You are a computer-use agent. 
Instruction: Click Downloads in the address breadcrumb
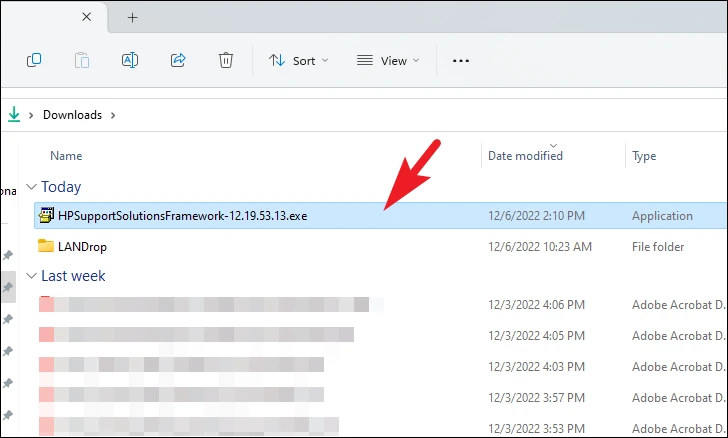pos(72,115)
